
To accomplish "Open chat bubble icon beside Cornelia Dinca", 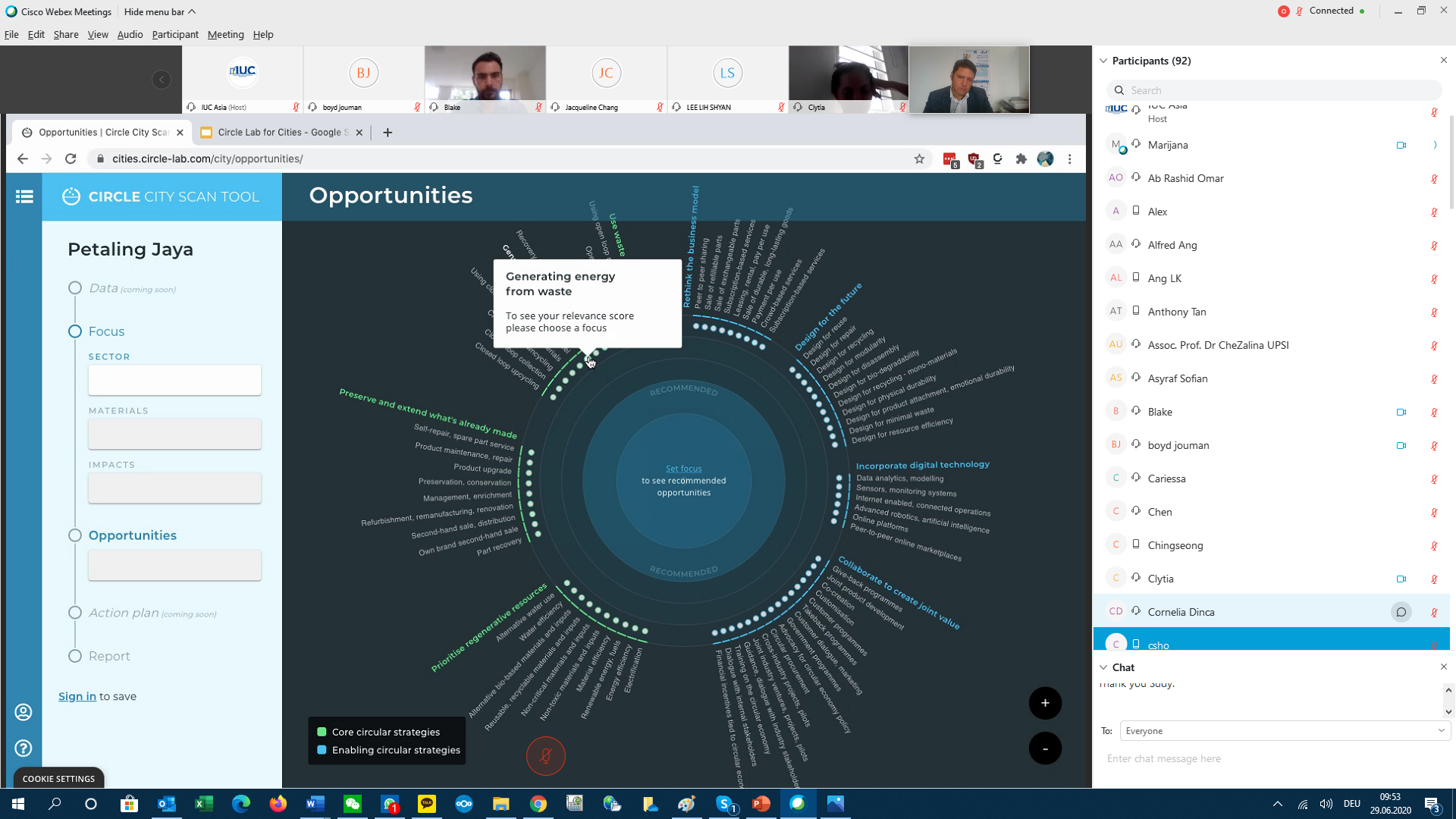I will pos(1401,612).
